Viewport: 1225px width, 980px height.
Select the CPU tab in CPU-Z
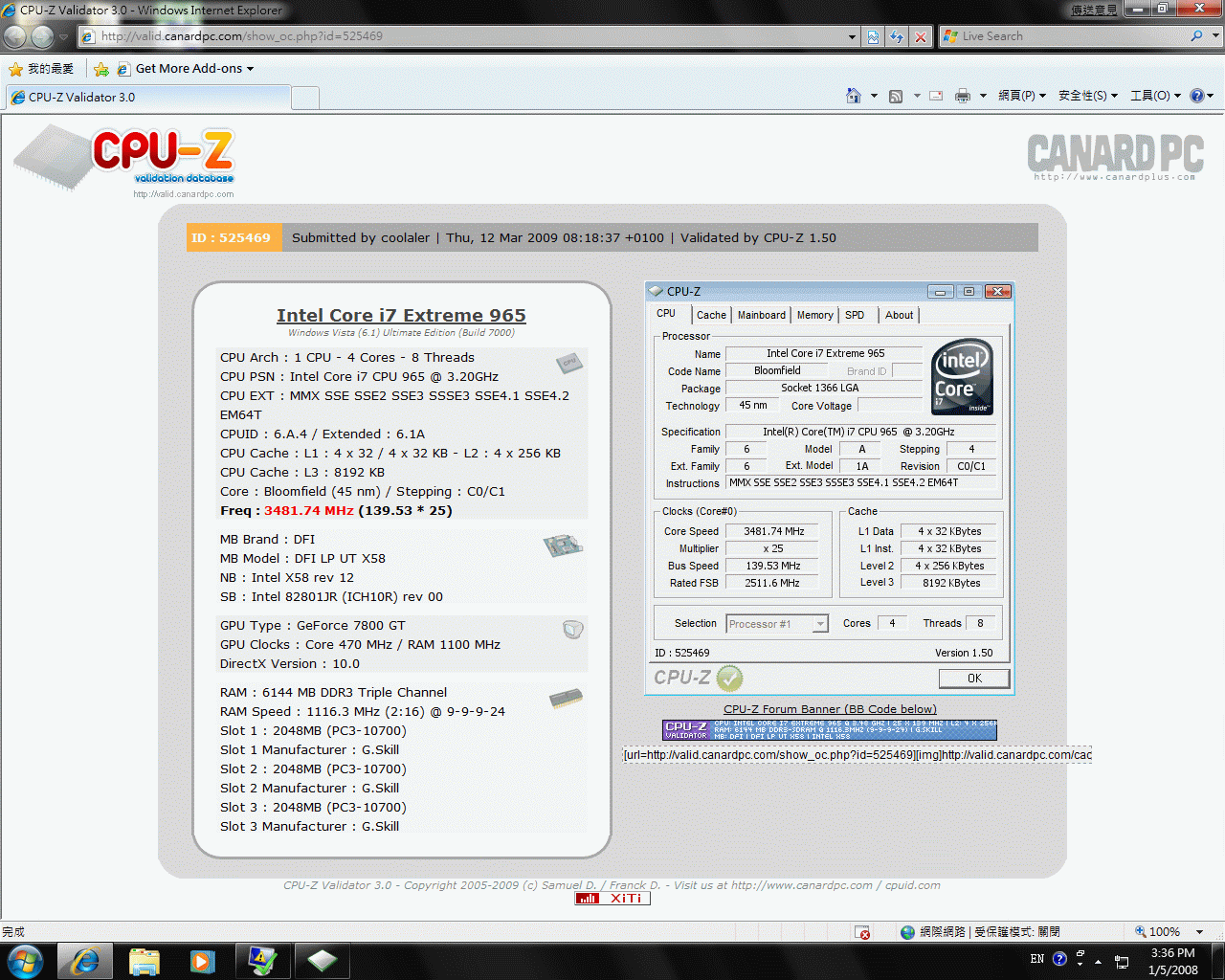[x=666, y=313]
